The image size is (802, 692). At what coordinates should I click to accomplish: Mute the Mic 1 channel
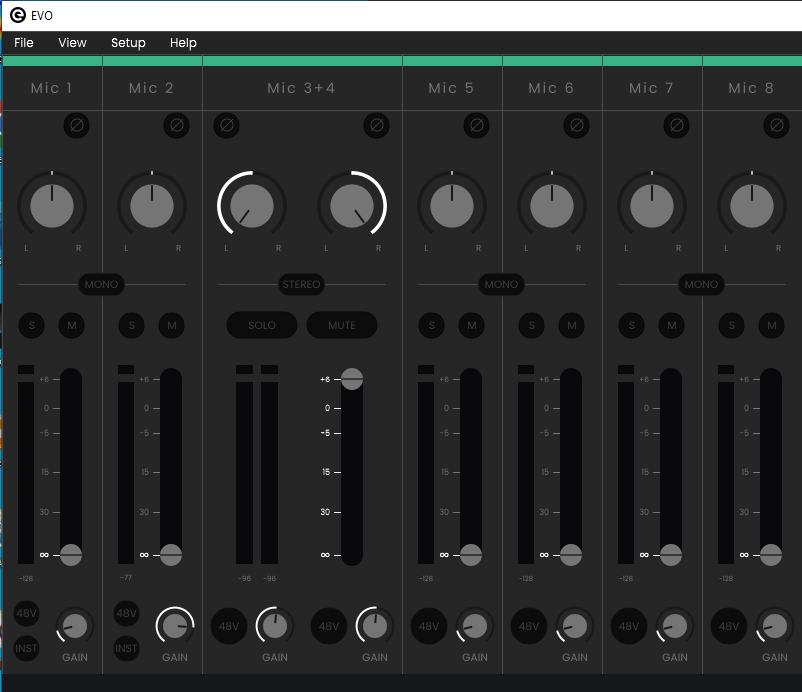[72, 325]
